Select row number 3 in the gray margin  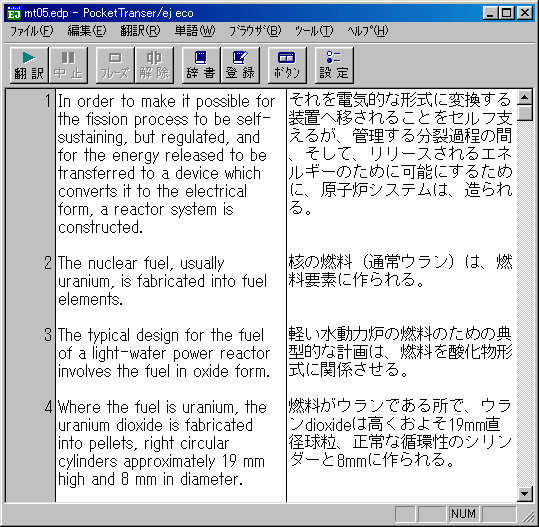click(48, 335)
